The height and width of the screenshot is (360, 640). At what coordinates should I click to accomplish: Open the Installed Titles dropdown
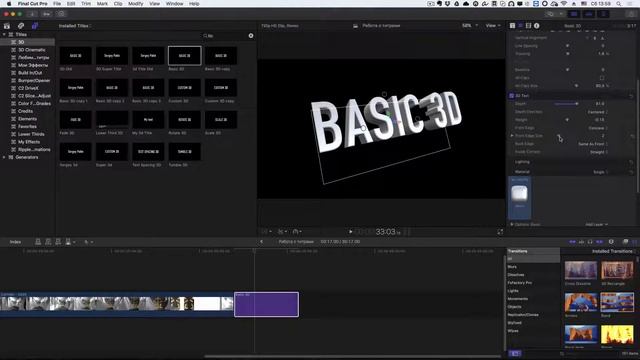click(75, 26)
